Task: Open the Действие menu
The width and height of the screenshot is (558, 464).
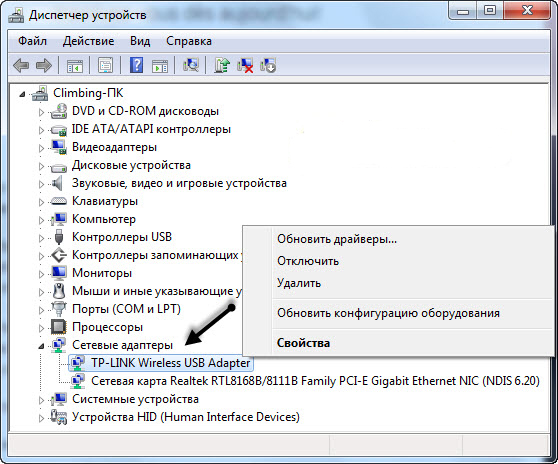Action: [89, 41]
